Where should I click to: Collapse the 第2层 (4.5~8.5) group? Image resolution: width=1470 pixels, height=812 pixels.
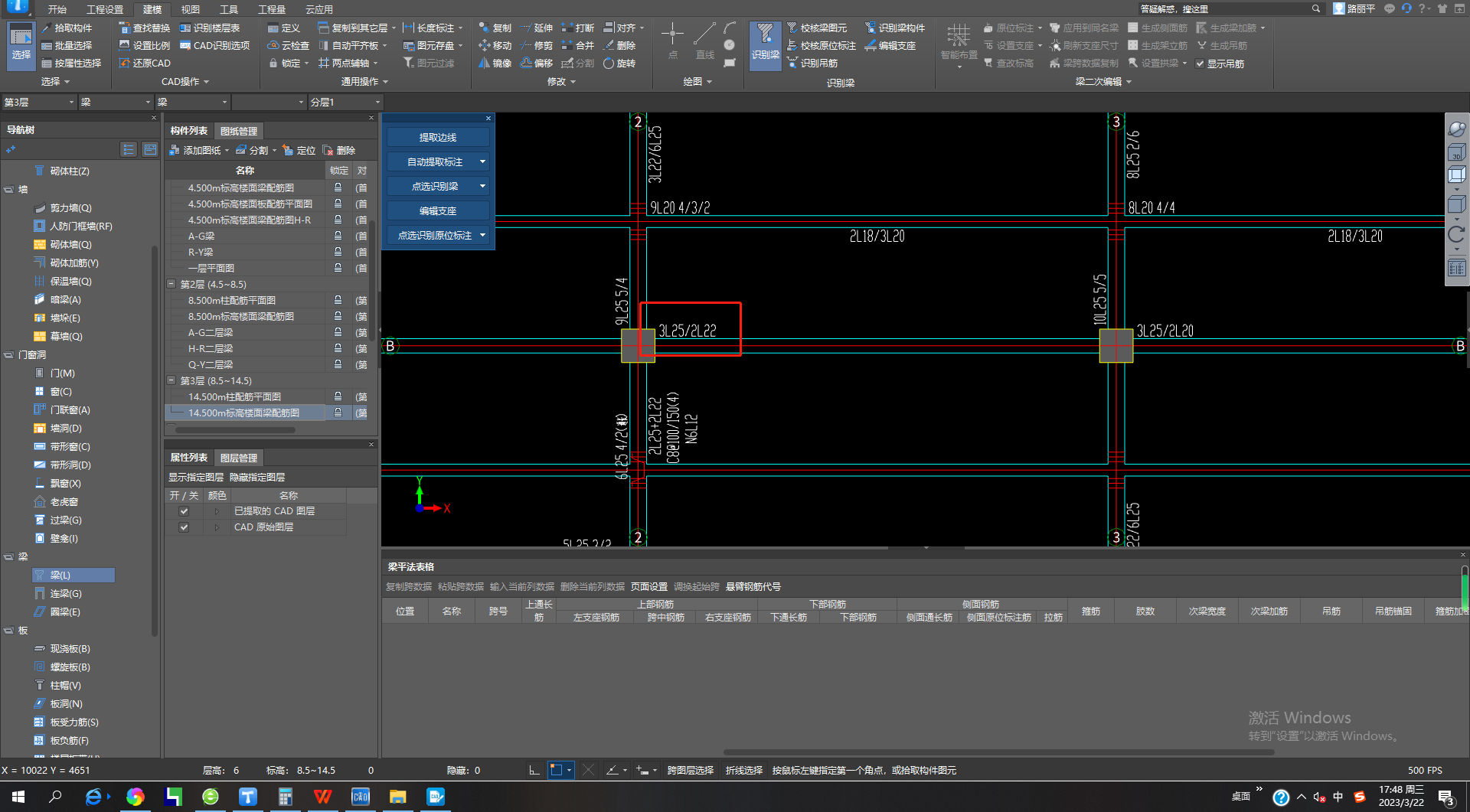pyautogui.click(x=171, y=284)
